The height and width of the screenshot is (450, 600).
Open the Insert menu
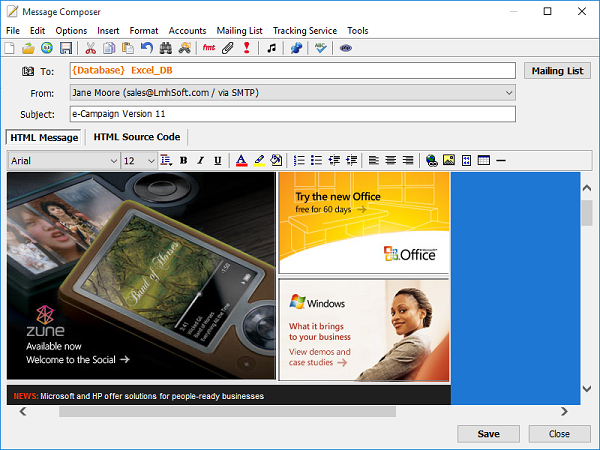(x=108, y=31)
